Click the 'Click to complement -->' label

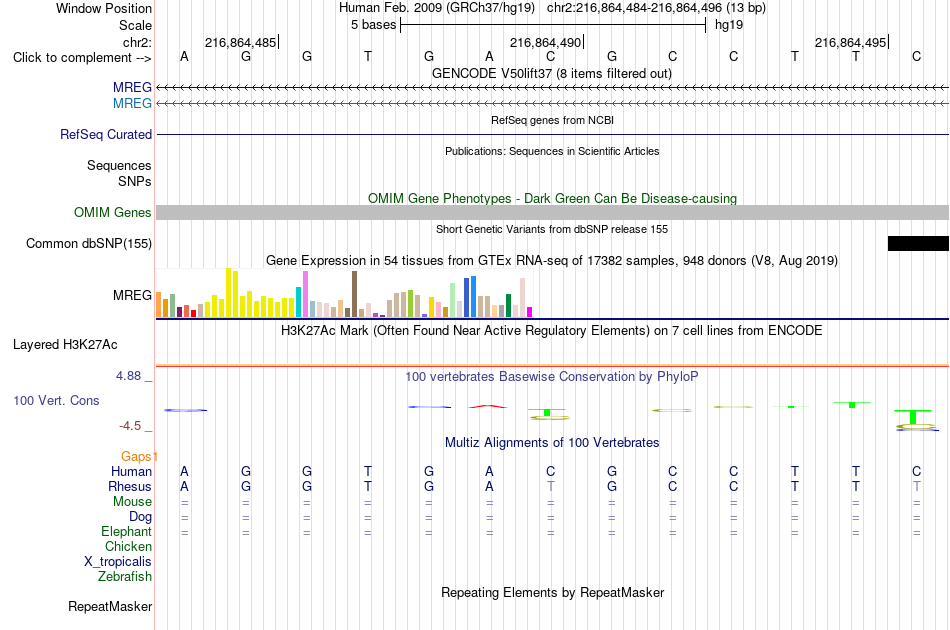click(x=82, y=58)
